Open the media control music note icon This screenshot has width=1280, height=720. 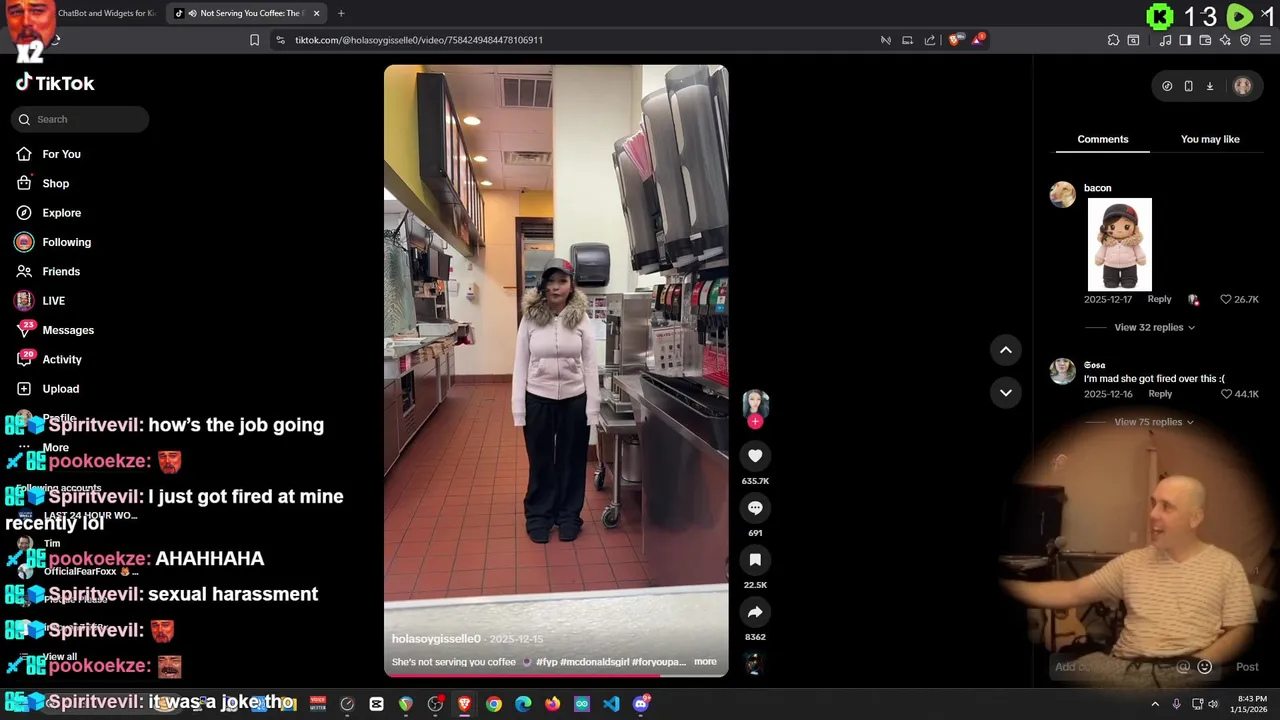[1165, 40]
